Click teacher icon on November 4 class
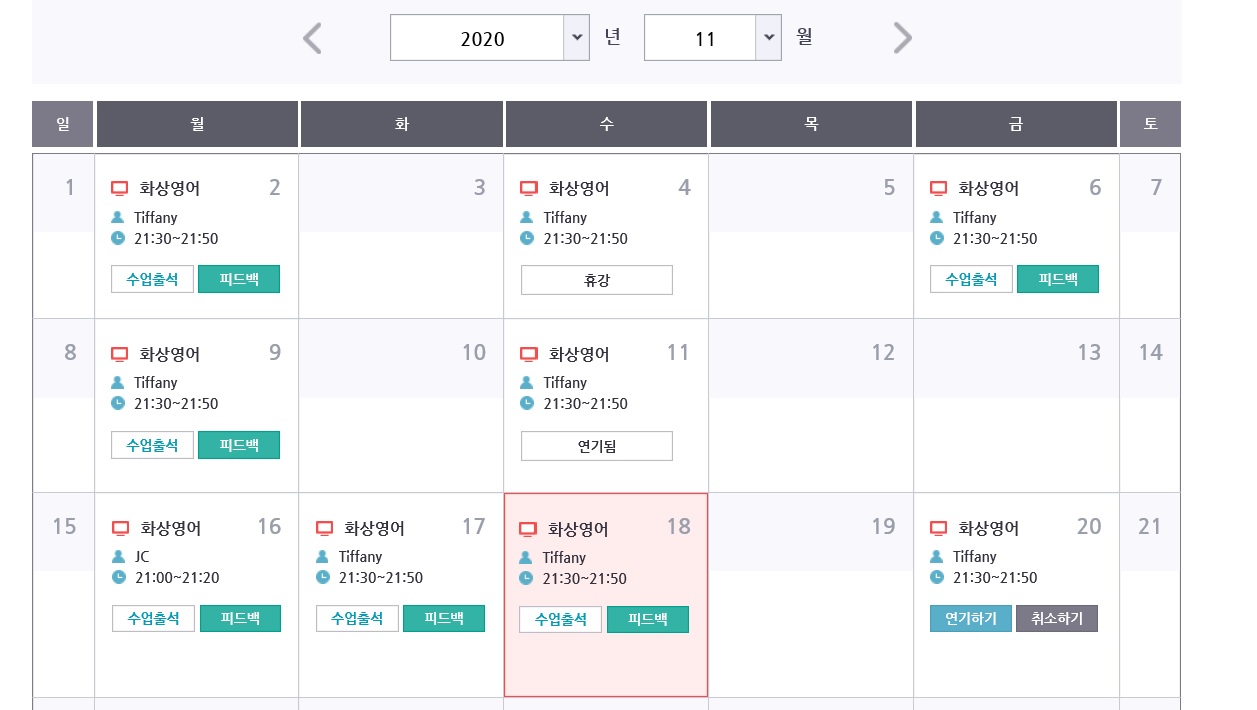The width and height of the screenshot is (1257, 710). click(527, 217)
